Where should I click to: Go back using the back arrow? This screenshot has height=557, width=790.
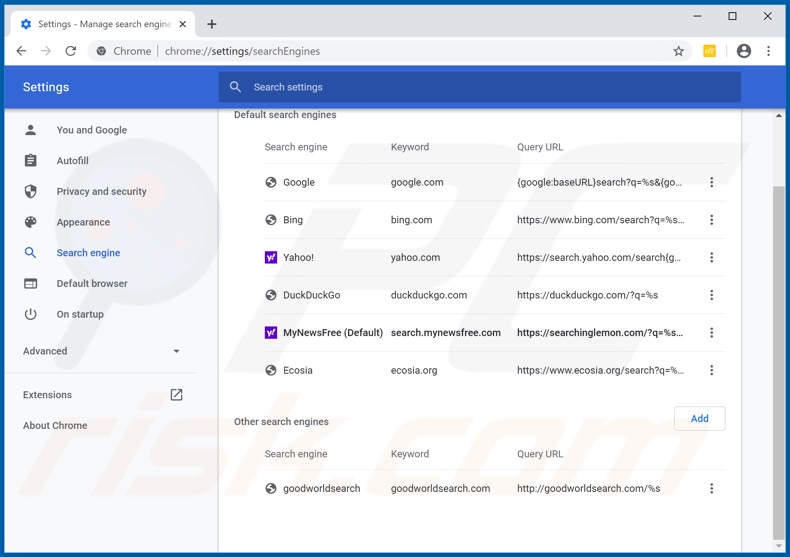tap(22, 51)
